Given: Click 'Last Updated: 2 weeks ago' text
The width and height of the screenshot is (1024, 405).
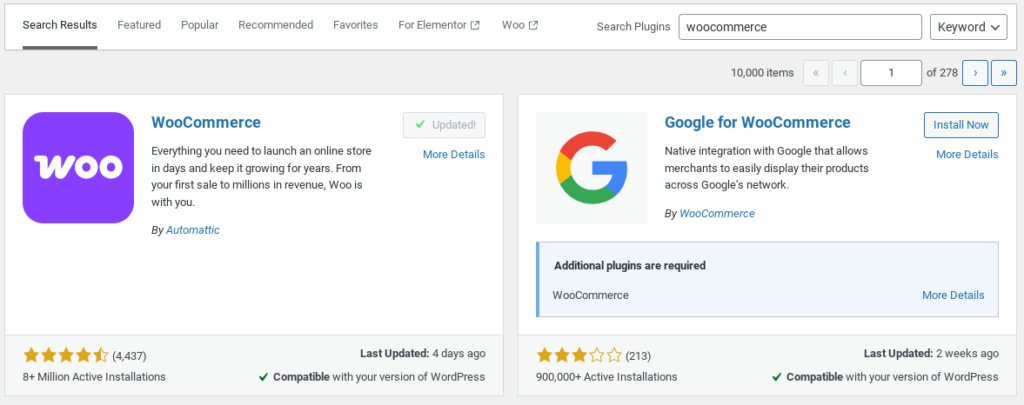Looking at the screenshot, I should click(x=931, y=353).
